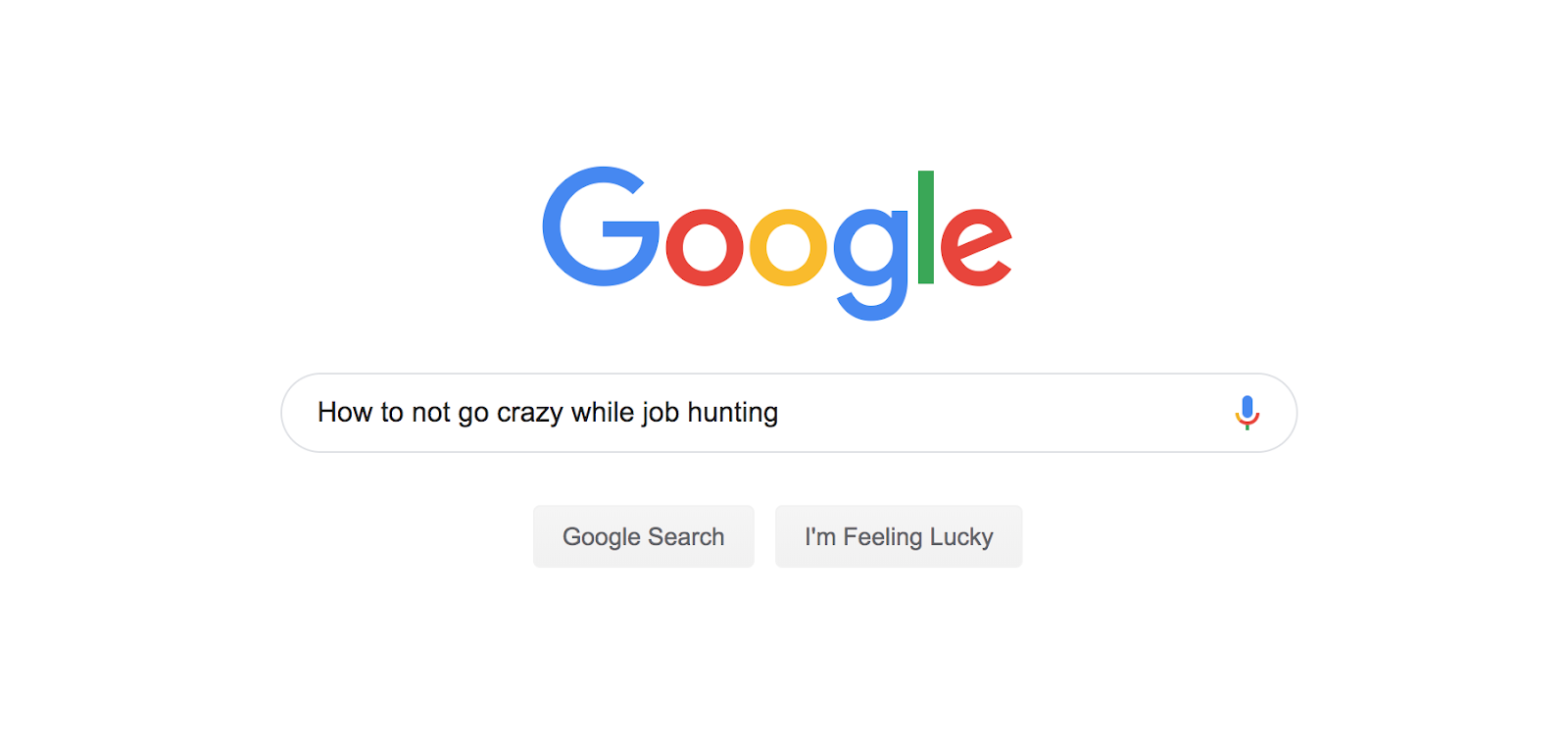
Task: Place the cursor in the word "job"
Action: (x=661, y=413)
